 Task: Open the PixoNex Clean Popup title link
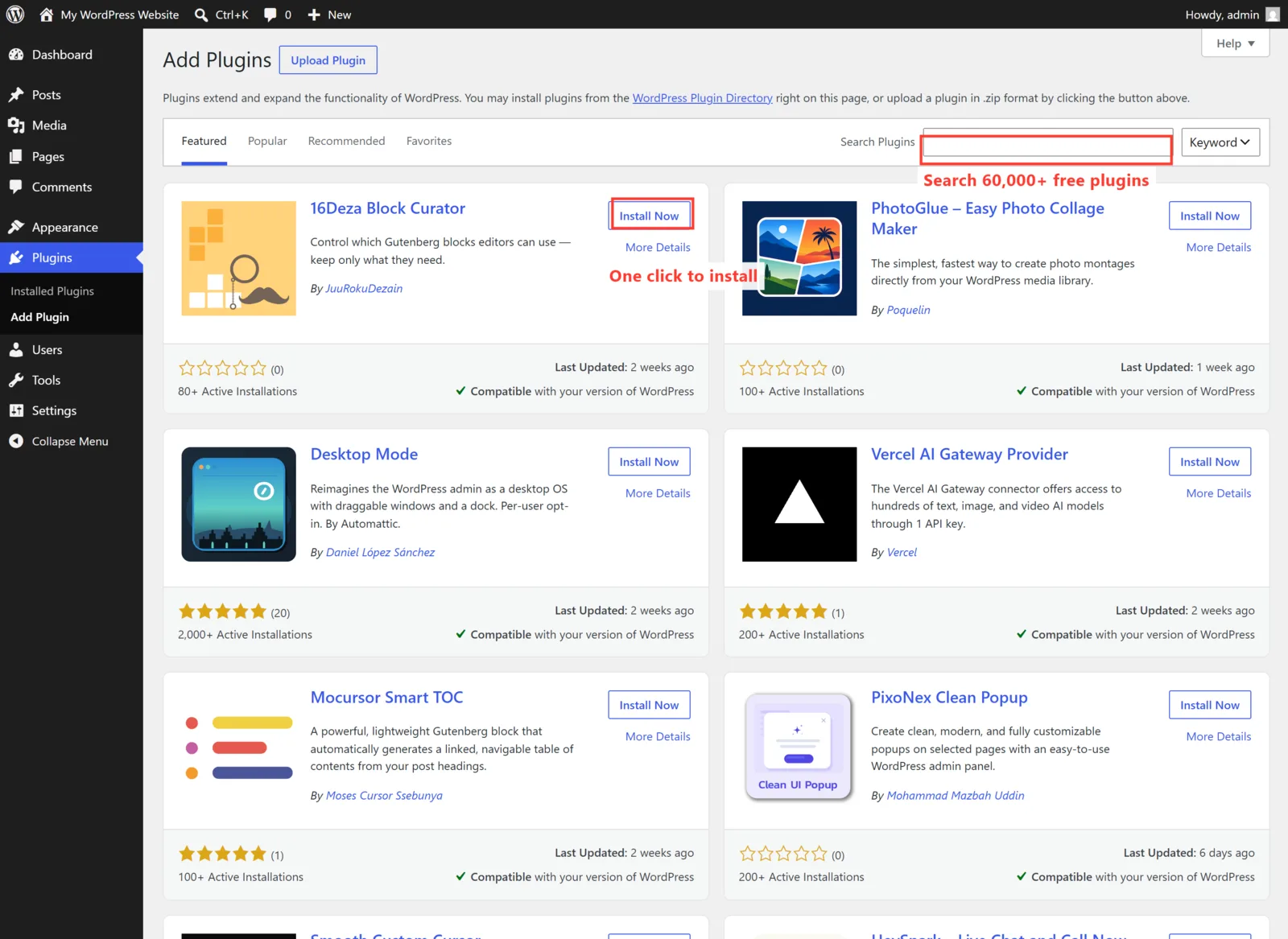[x=949, y=698]
